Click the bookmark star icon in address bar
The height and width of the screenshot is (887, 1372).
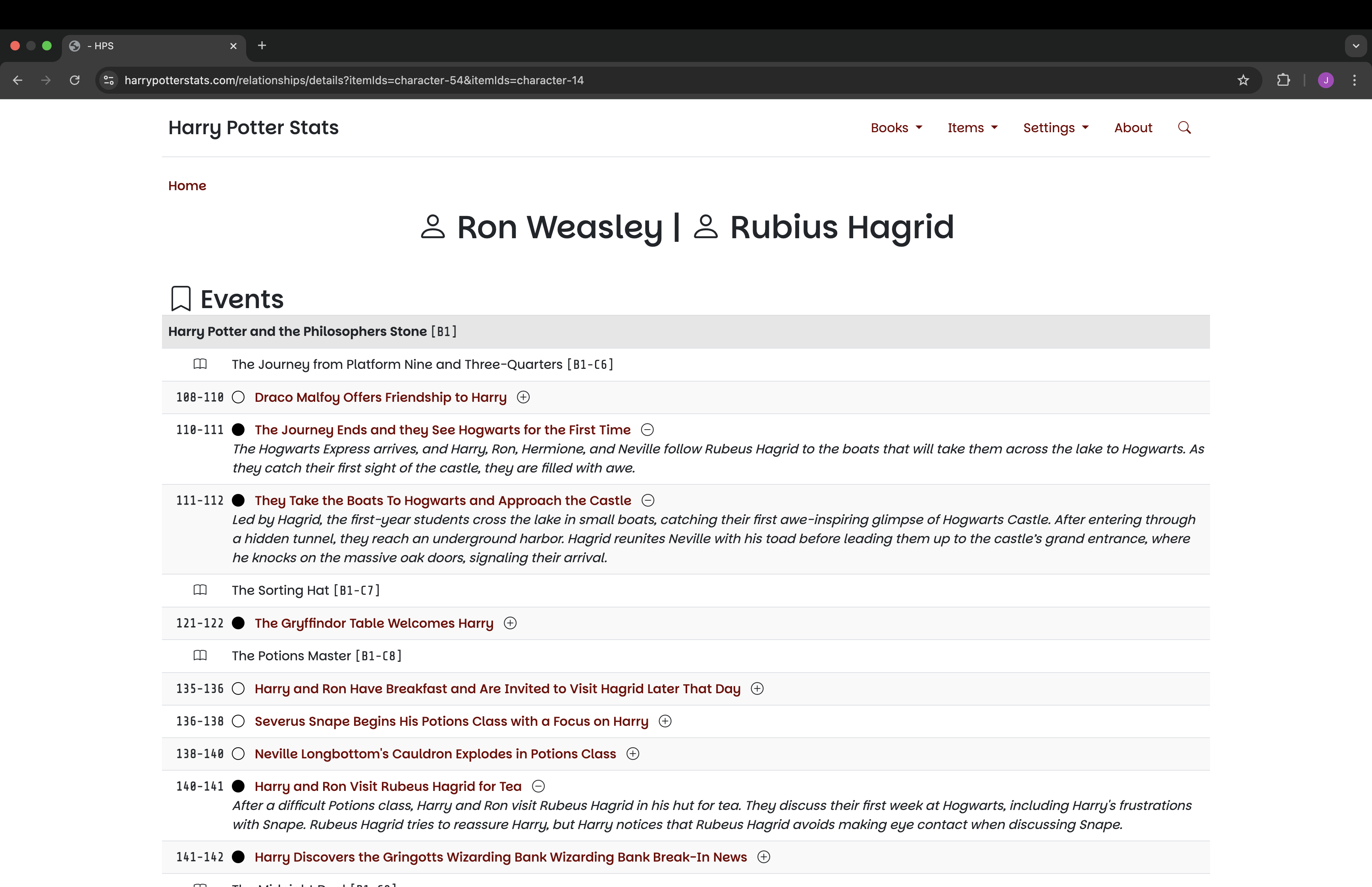coord(1243,80)
